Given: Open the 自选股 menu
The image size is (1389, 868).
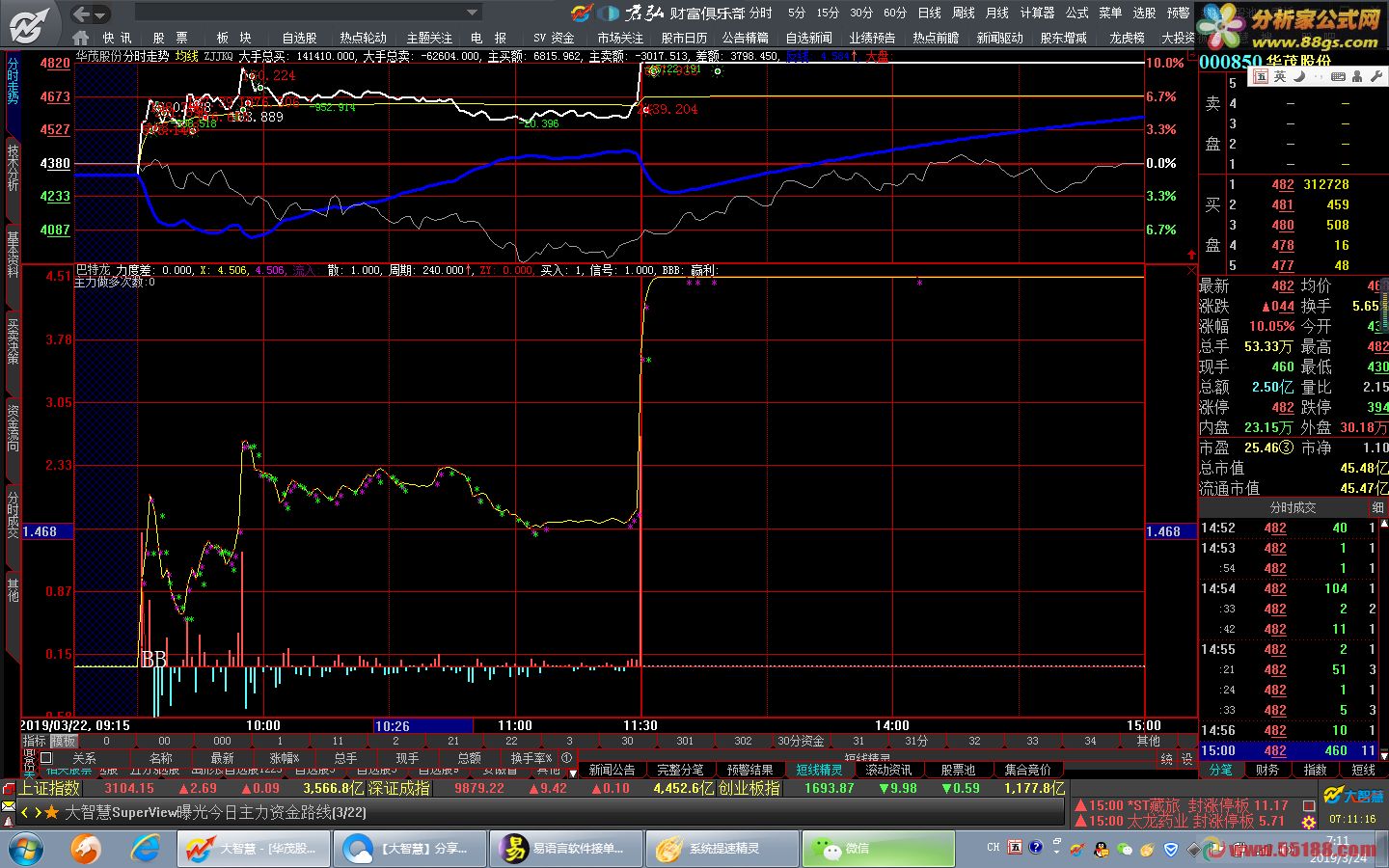Looking at the screenshot, I should (299, 38).
